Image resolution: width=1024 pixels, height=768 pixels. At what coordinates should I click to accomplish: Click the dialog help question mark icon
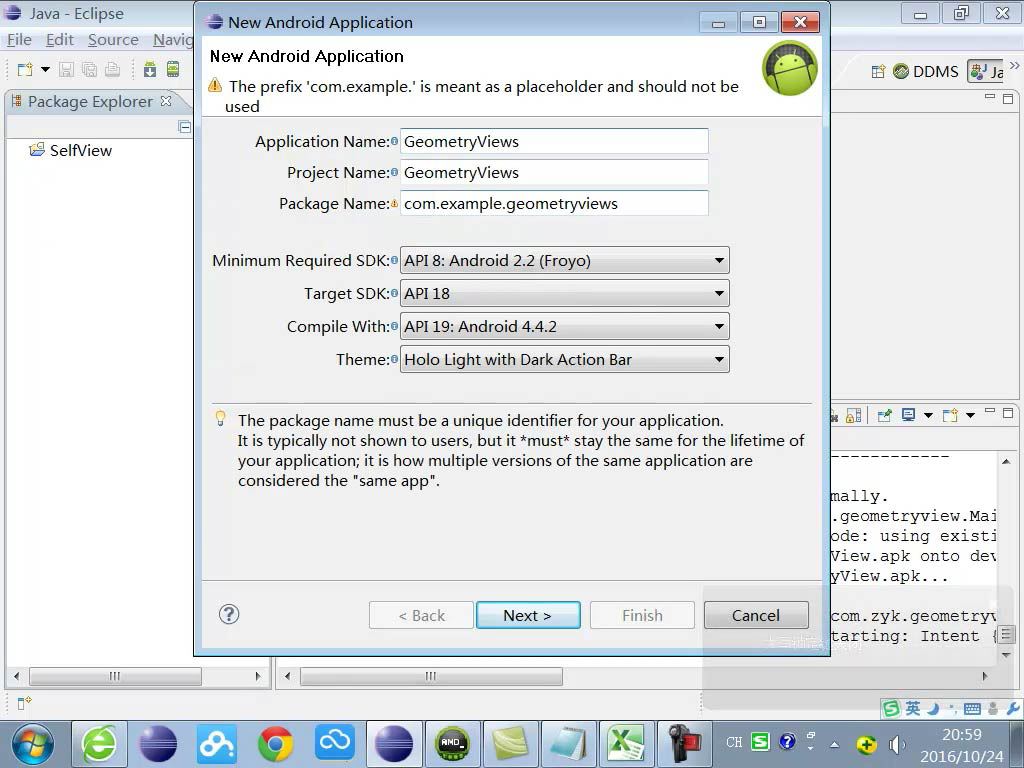pos(229,614)
